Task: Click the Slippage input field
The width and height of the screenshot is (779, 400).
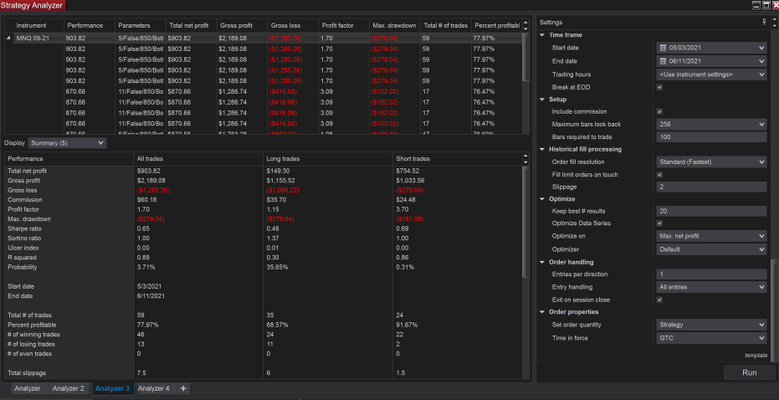Action: pyautogui.click(x=710, y=187)
